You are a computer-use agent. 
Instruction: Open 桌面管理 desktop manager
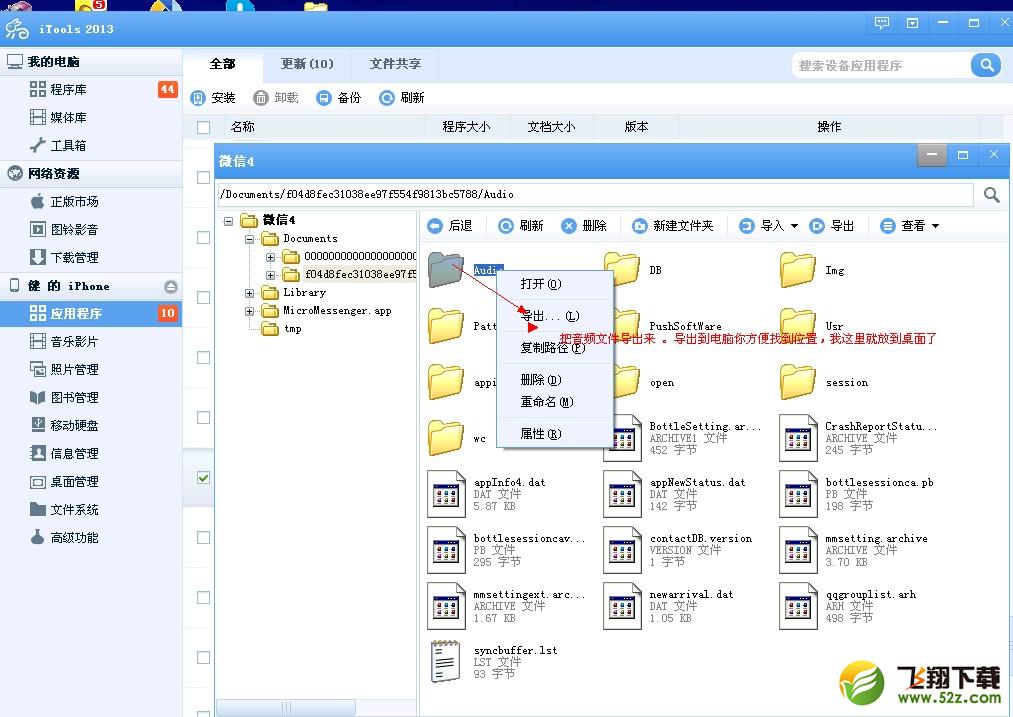tap(90, 481)
